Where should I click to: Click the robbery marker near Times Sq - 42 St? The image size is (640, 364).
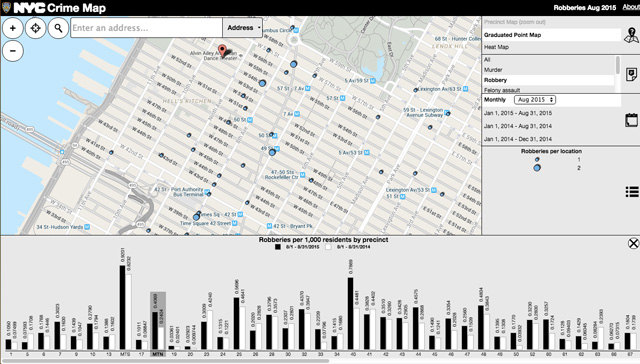(196, 218)
